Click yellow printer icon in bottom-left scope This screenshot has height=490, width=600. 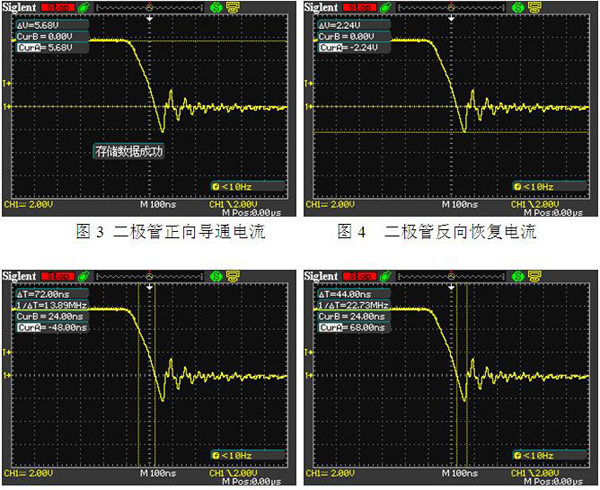(x=229, y=275)
